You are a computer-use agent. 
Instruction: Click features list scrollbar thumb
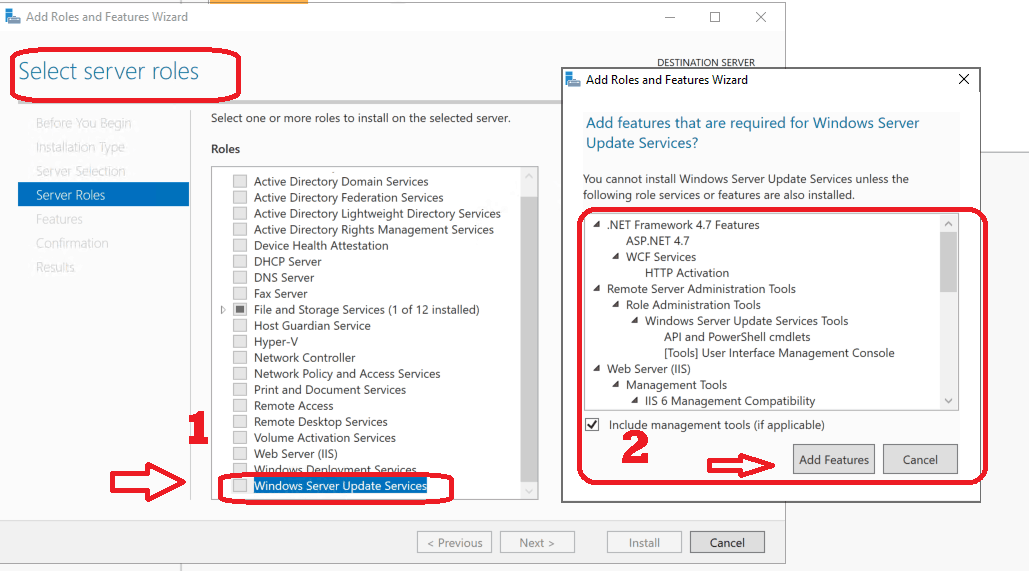pyautogui.click(x=948, y=262)
